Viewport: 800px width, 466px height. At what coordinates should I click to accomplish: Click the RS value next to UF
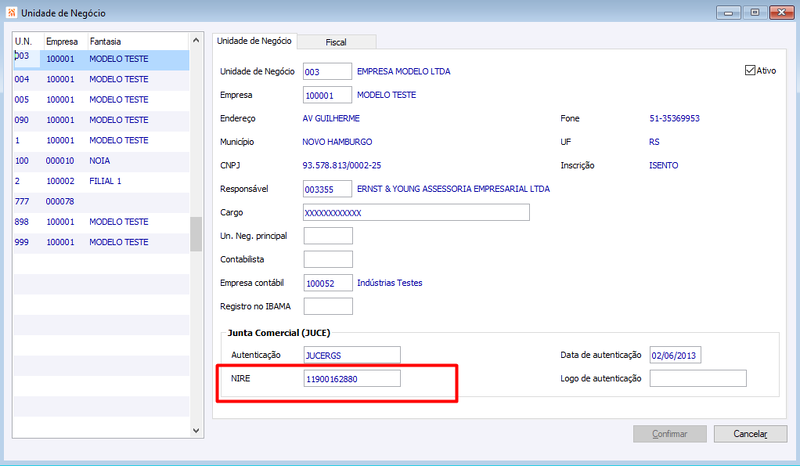654,142
